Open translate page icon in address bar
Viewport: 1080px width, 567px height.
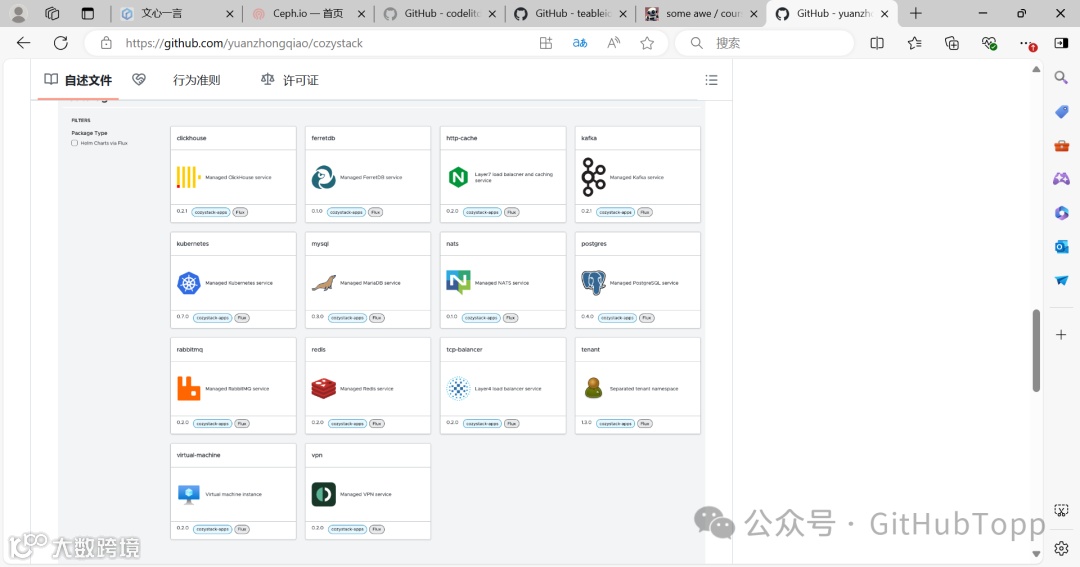click(x=580, y=43)
